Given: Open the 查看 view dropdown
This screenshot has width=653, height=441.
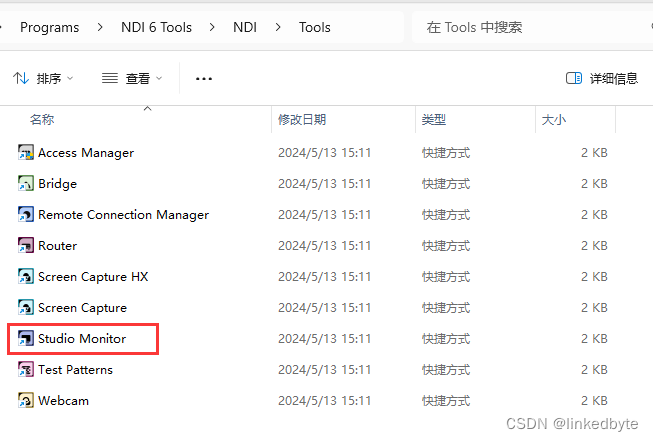Looking at the screenshot, I should click(132, 78).
